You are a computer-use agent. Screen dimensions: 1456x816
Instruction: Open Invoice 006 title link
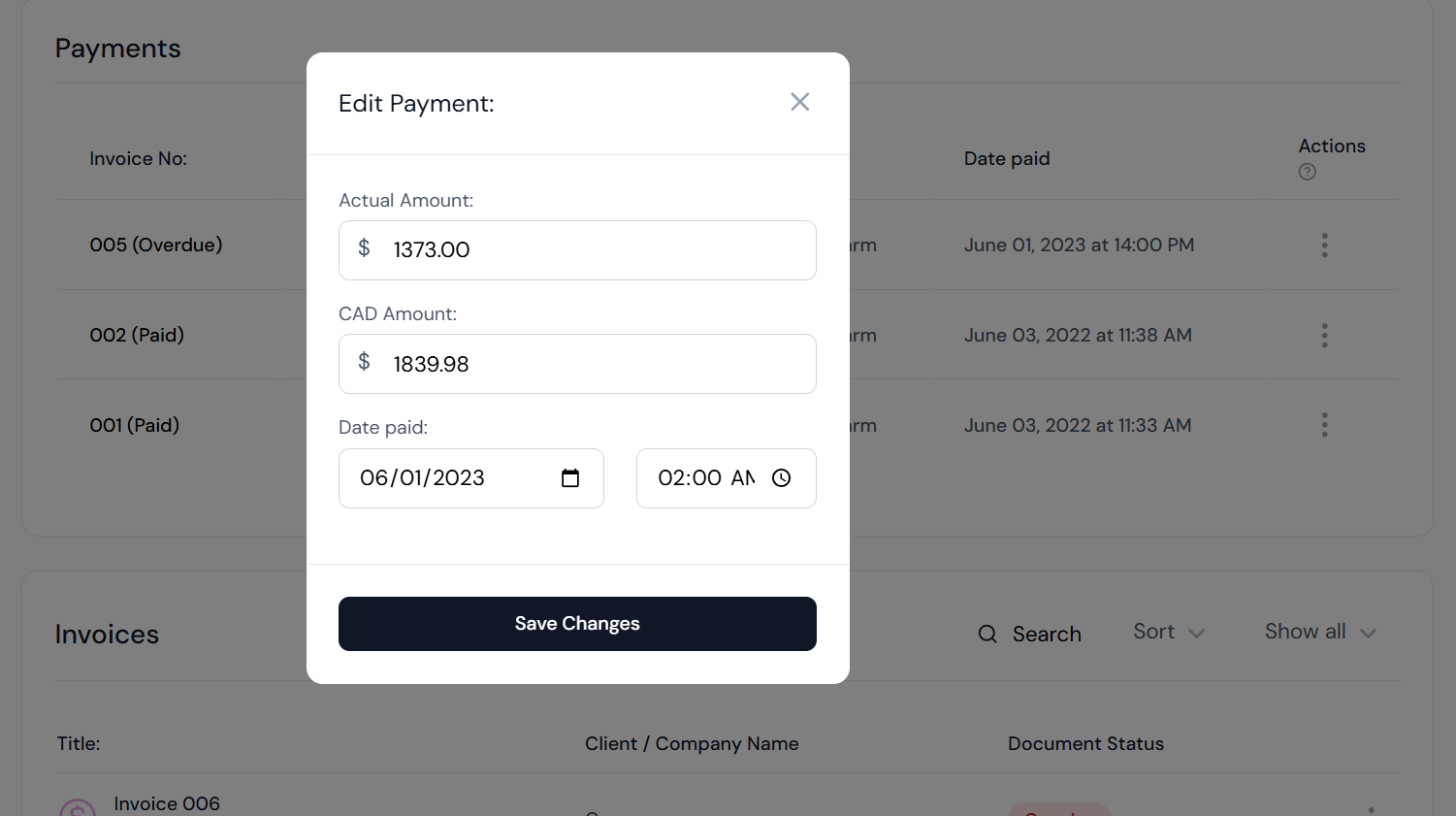pyautogui.click(x=167, y=803)
